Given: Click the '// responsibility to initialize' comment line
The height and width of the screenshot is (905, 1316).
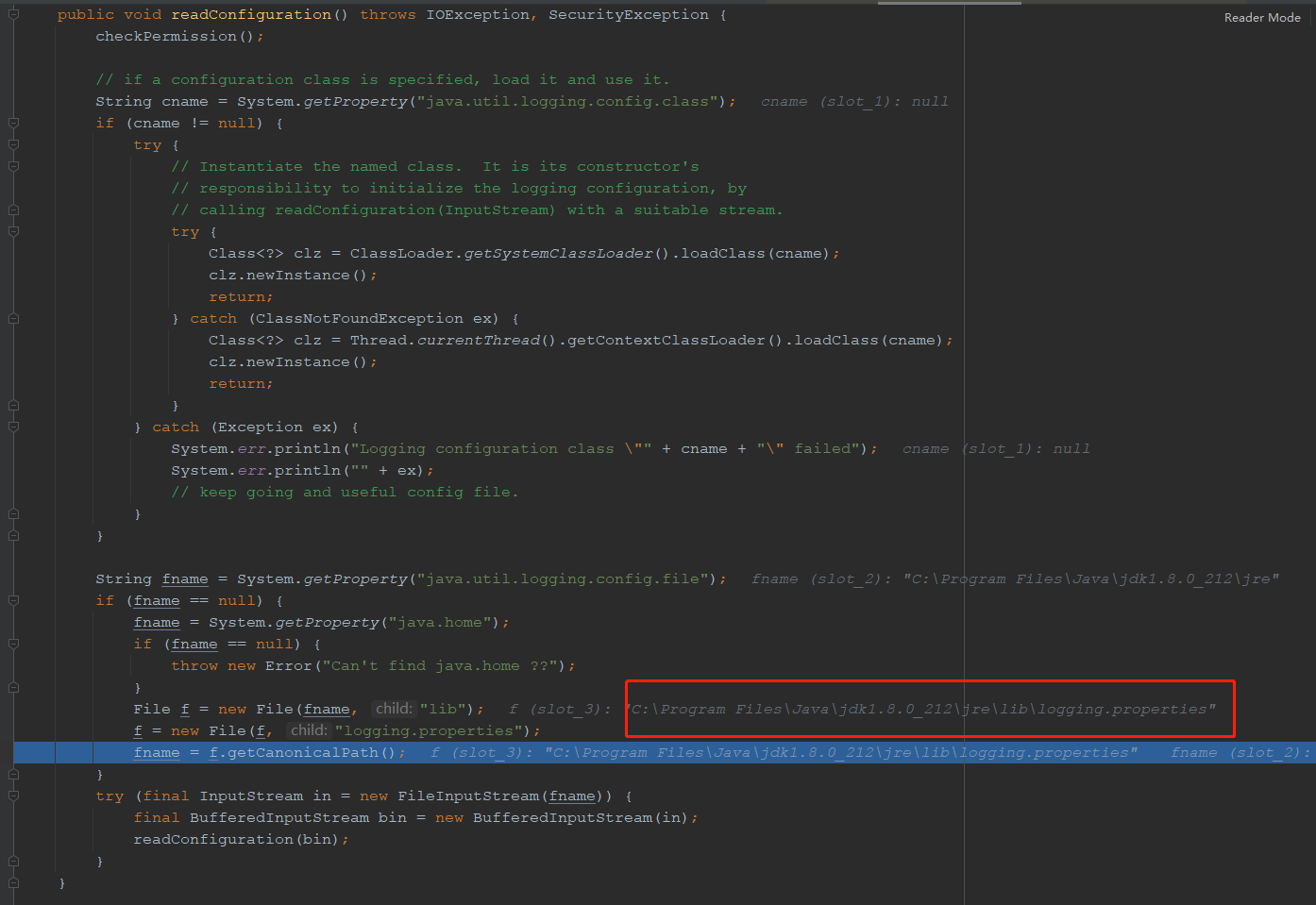Looking at the screenshot, I should [459, 188].
